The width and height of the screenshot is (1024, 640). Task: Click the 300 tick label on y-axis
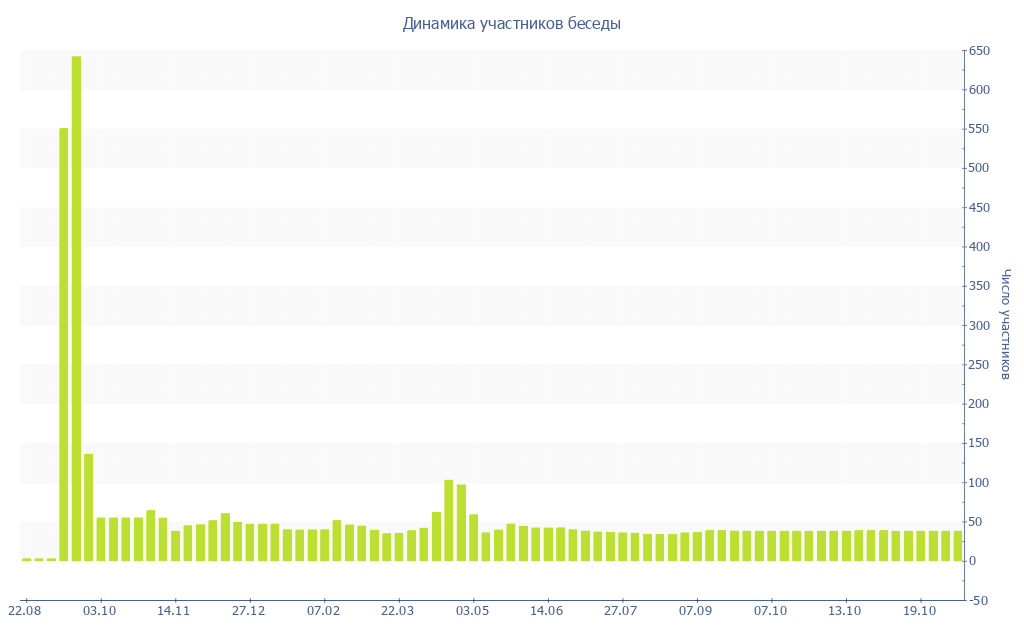tap(980, 326)
